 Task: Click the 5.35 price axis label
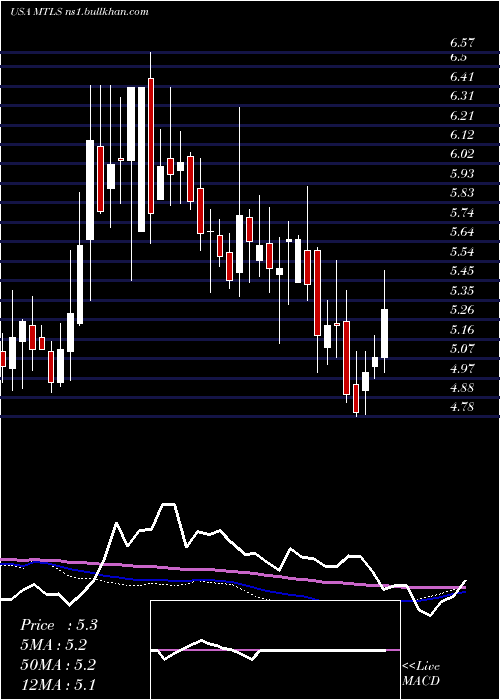point(462,291)
